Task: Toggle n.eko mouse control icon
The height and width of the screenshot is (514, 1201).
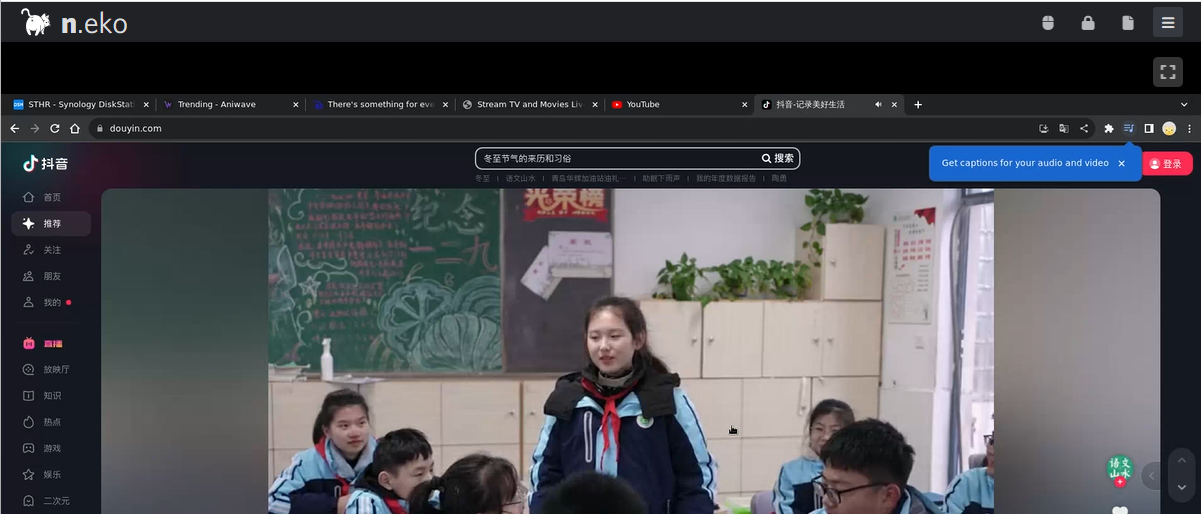Action: [1048, 23]
